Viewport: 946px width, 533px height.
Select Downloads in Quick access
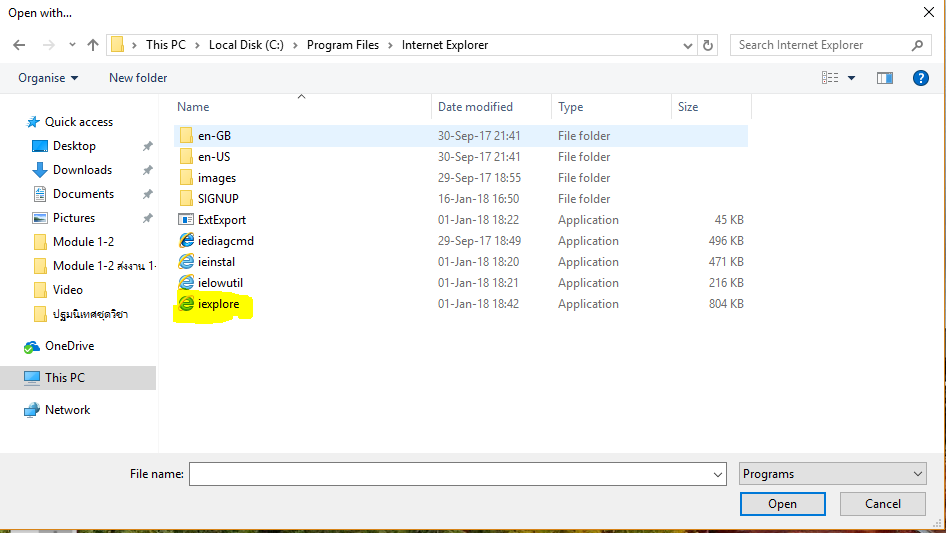(82, 170)
